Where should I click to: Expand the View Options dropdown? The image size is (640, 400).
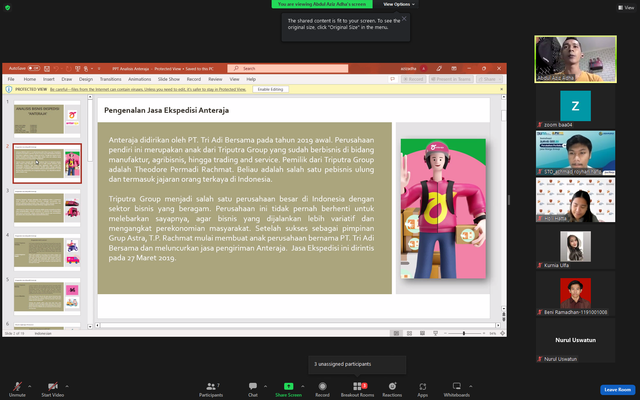(399, 4)
